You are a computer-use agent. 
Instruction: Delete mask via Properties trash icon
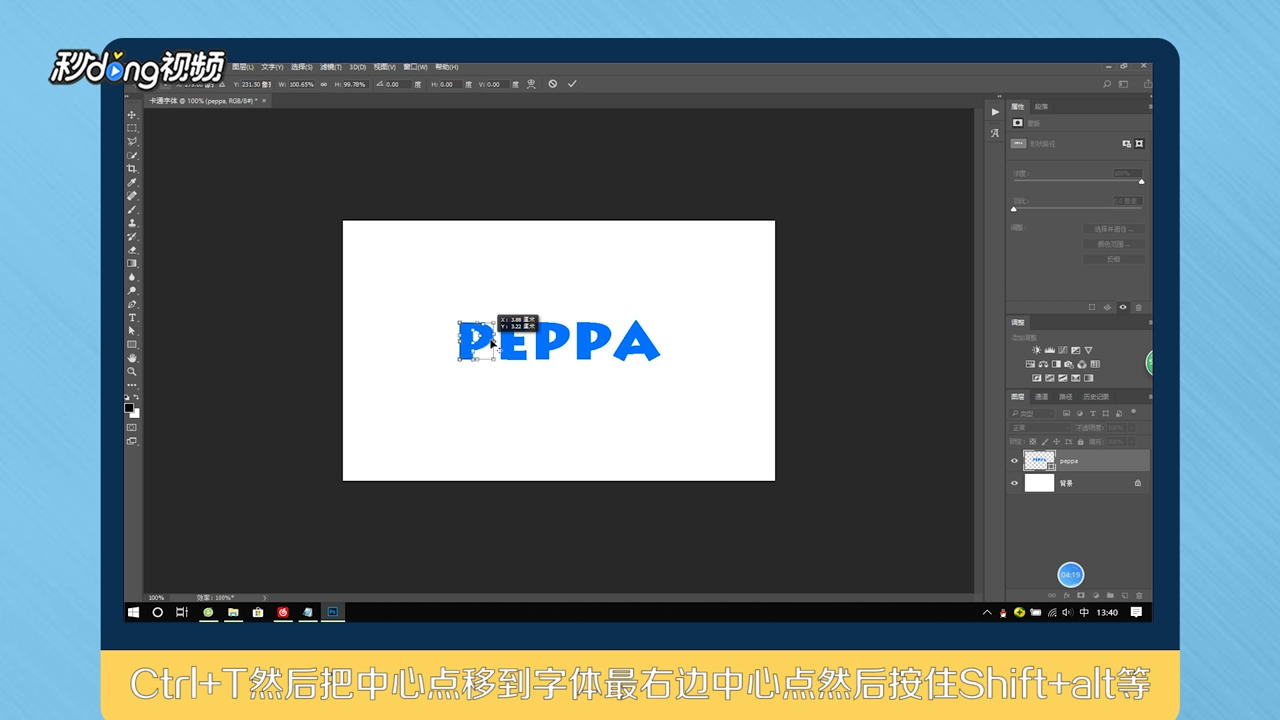click(1139, 307)
